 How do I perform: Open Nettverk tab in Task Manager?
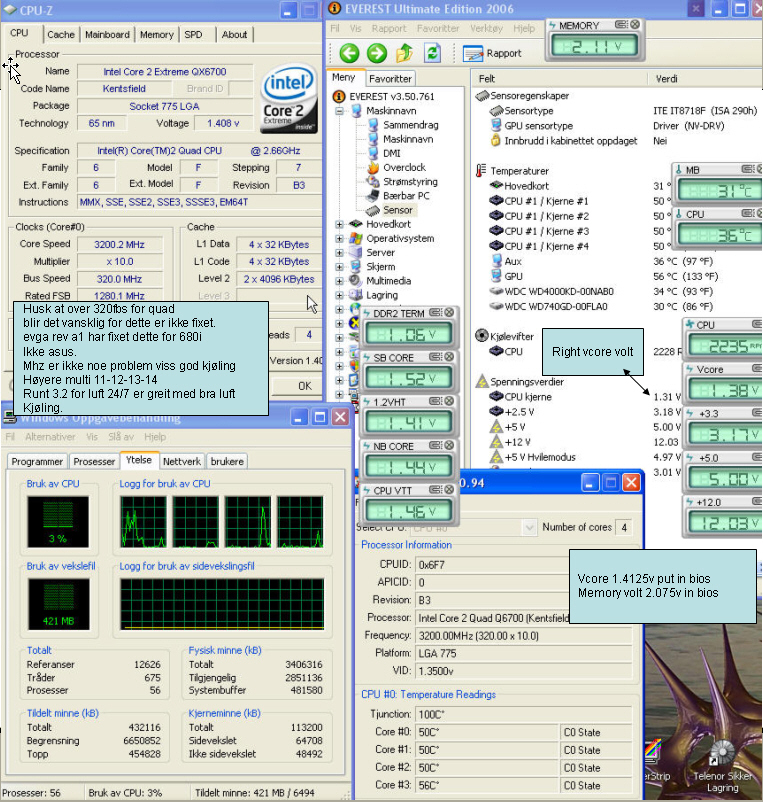pyautogui.click(x=182, y=462)
